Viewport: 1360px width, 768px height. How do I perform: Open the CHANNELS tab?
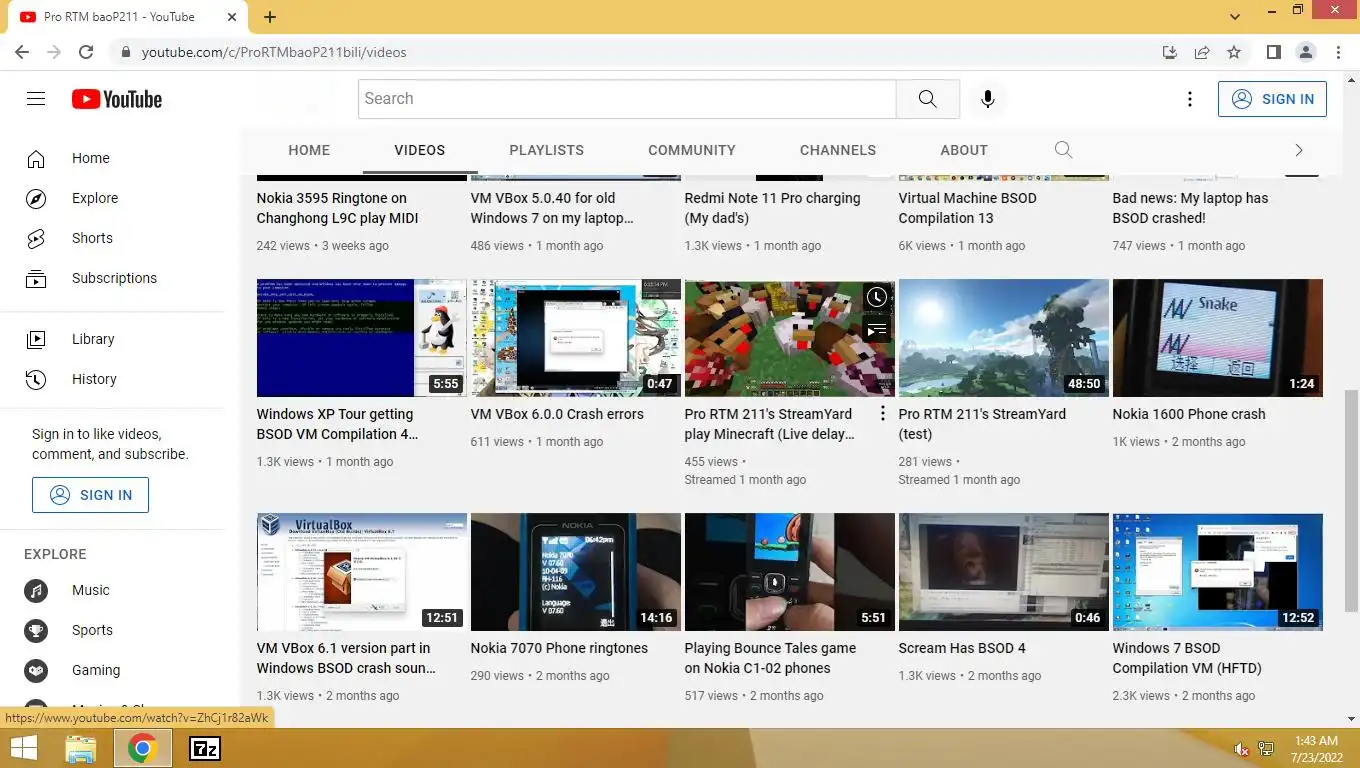click(x=838, y=150)
